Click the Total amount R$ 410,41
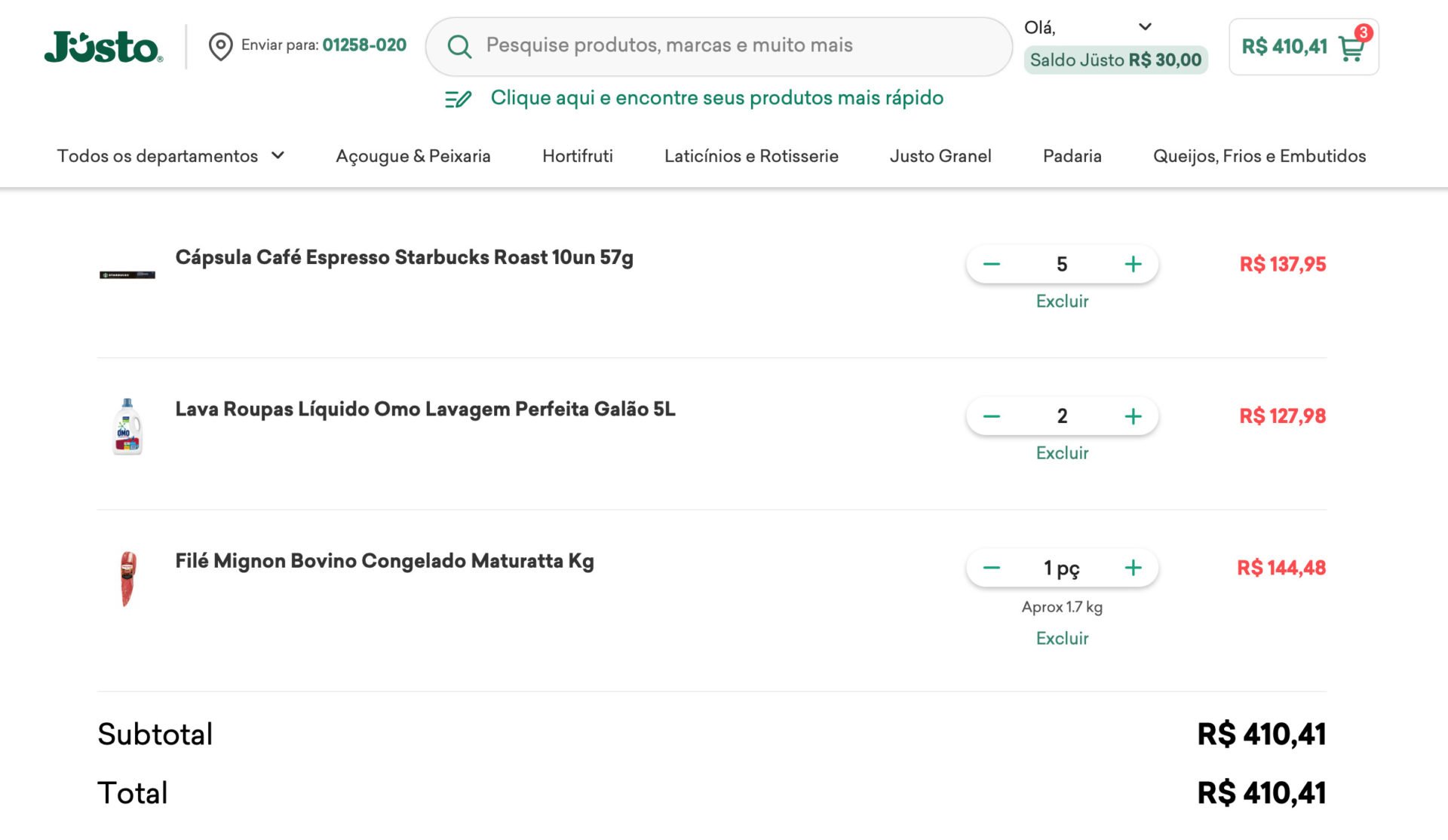The image size is (1448, 840). point(1262,793)
